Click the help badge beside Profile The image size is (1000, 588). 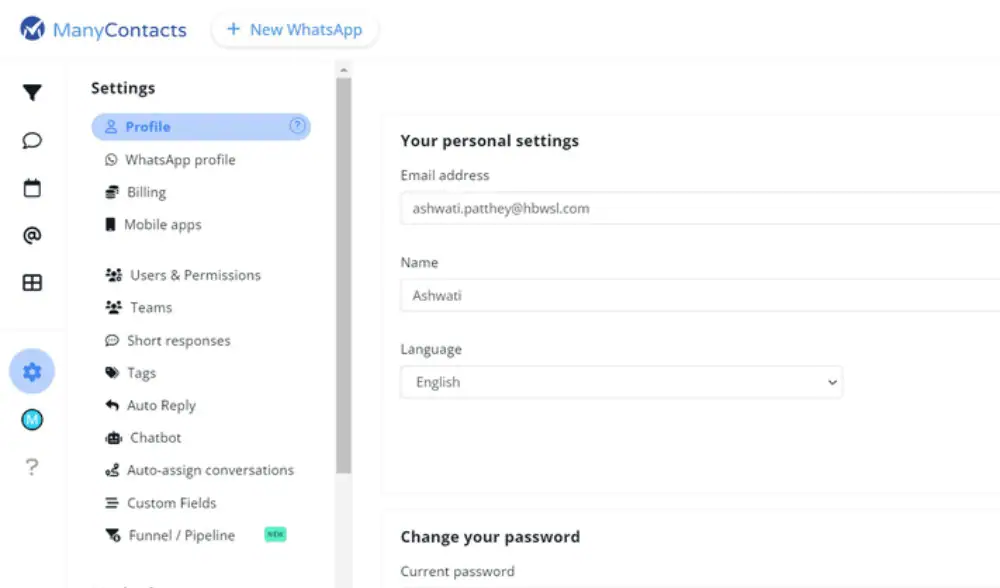297,126
